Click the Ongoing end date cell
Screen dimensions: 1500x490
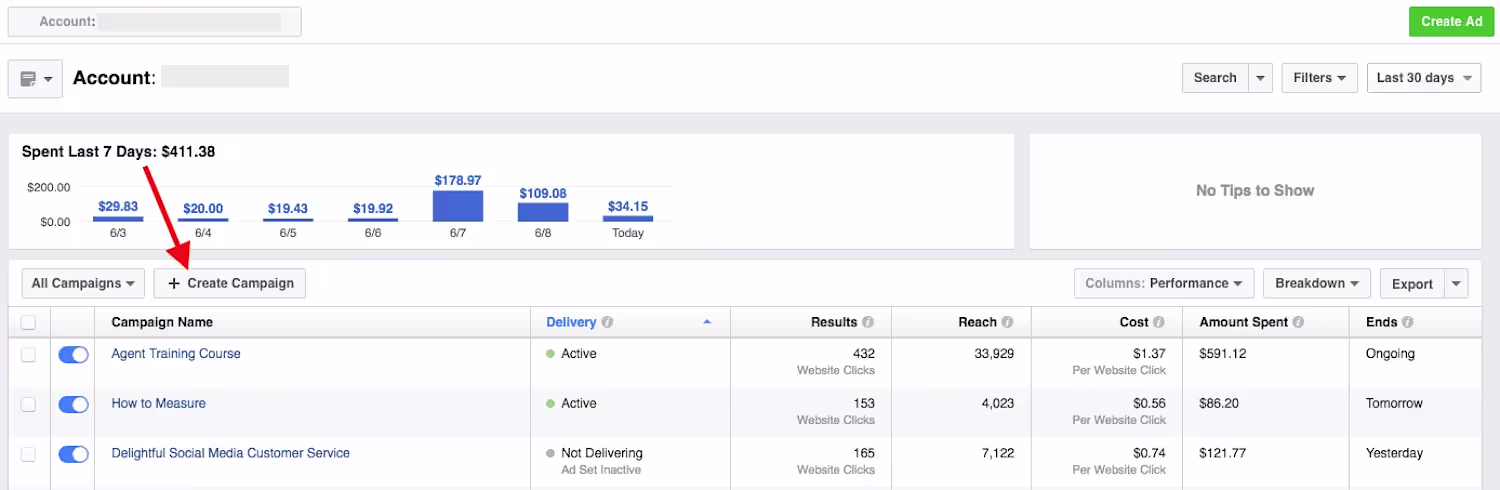pyautogui.click(x=1390, y=353)
